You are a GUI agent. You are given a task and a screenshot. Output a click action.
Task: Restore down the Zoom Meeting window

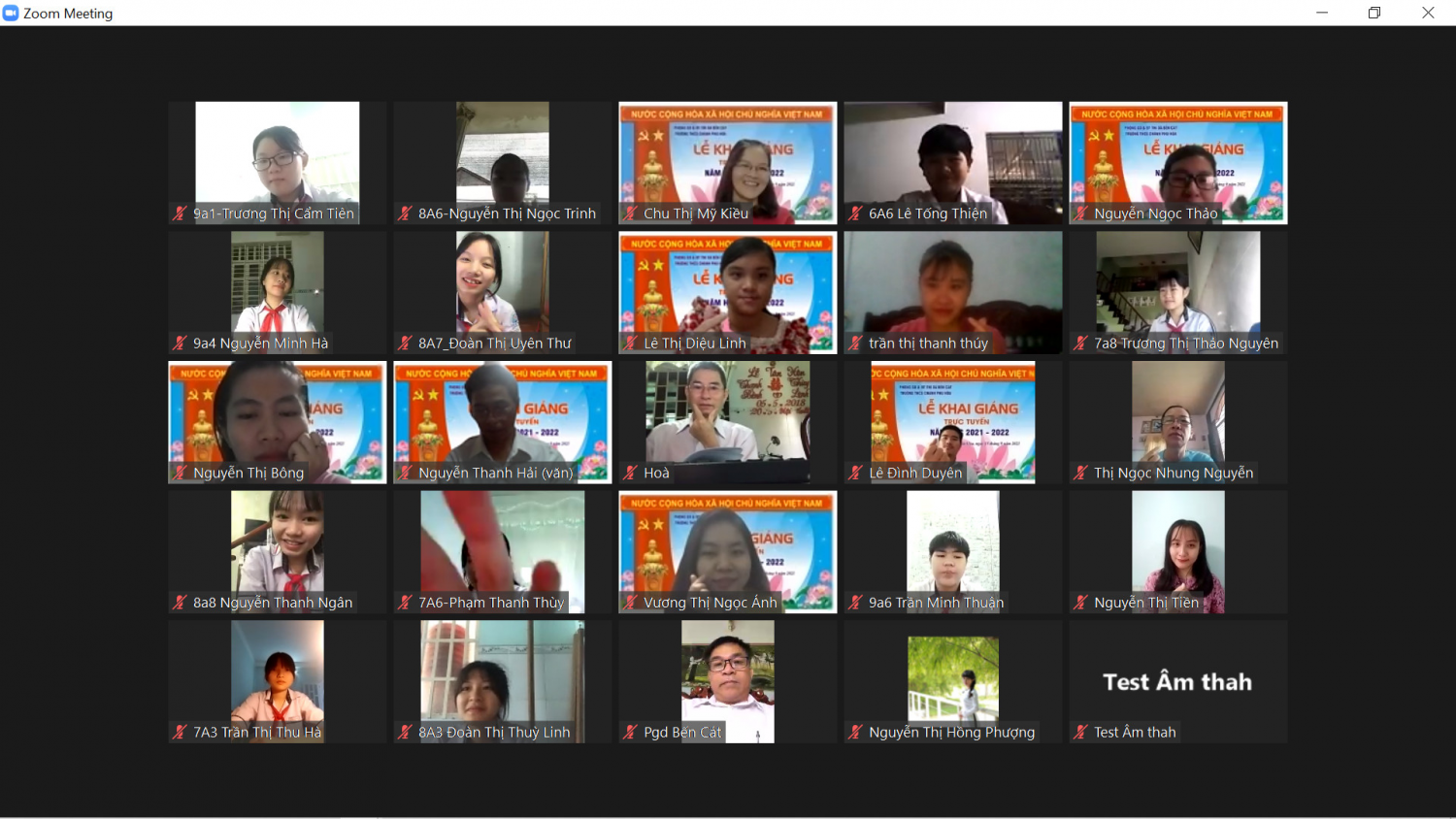pyautogui.click(x=1374, y=13)
